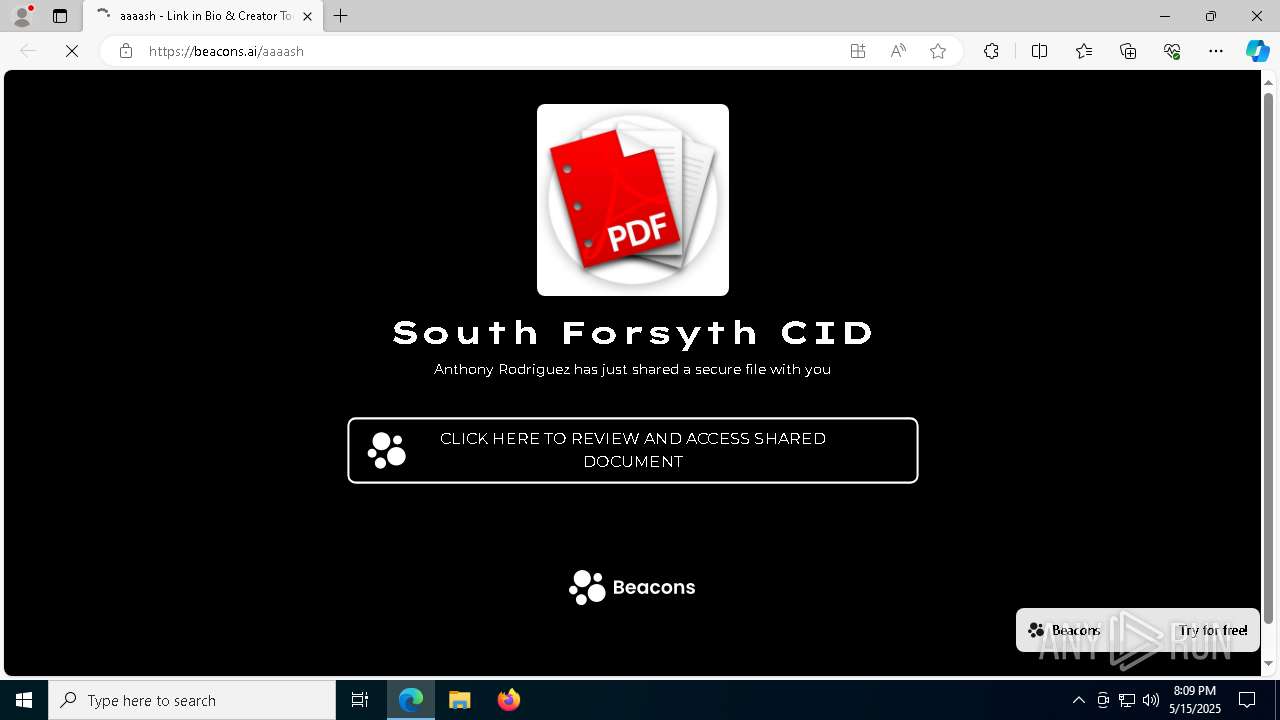The image size is (1280, 720).
Task: Restore down the browser window
Action: (x=1211, y=16)
